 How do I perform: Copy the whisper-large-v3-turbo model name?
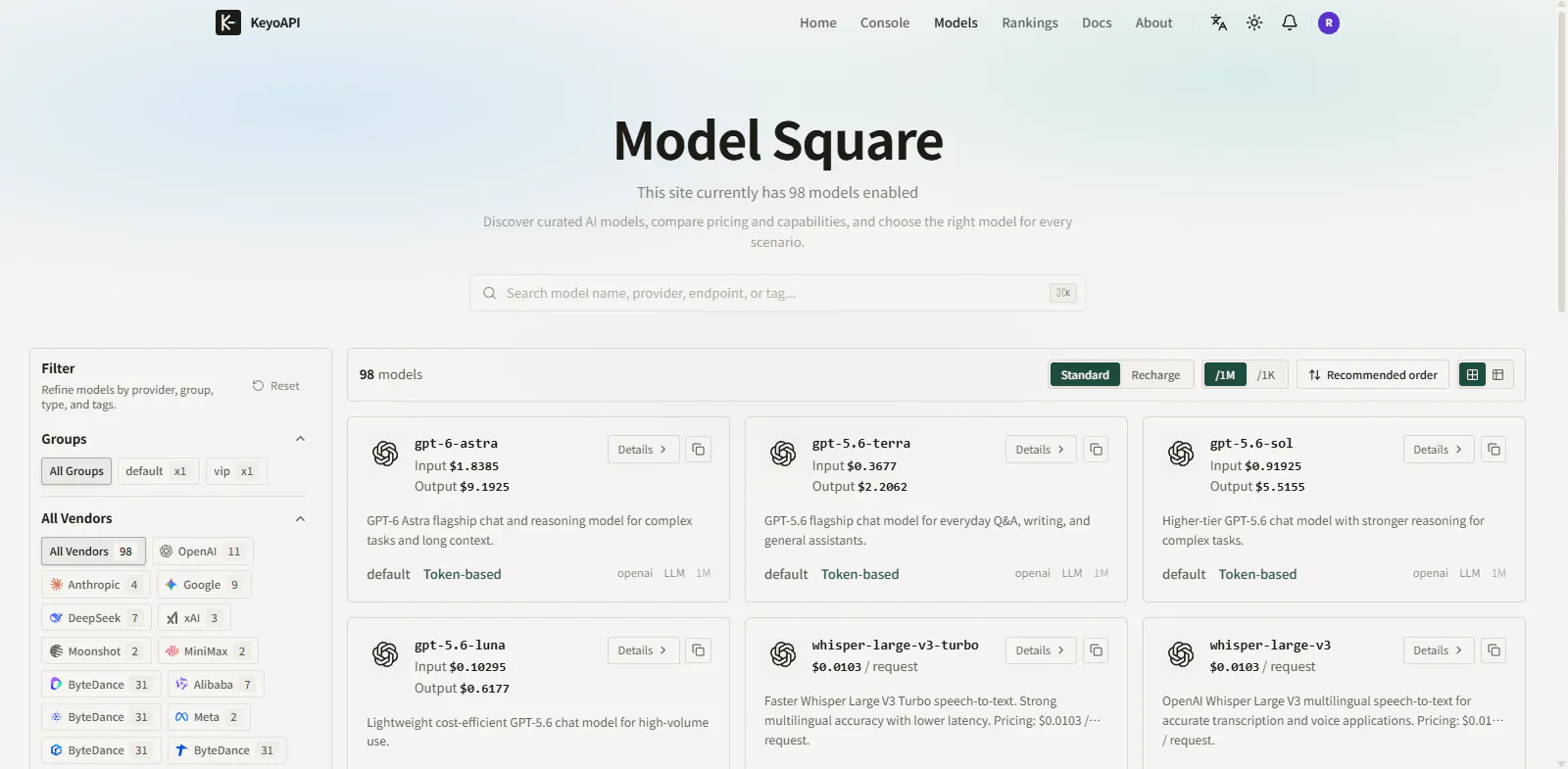1096,650
